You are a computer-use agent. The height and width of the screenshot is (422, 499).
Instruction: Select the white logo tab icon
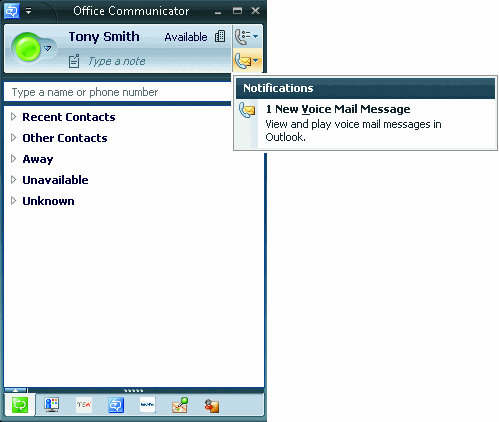(x=148, y=405)
